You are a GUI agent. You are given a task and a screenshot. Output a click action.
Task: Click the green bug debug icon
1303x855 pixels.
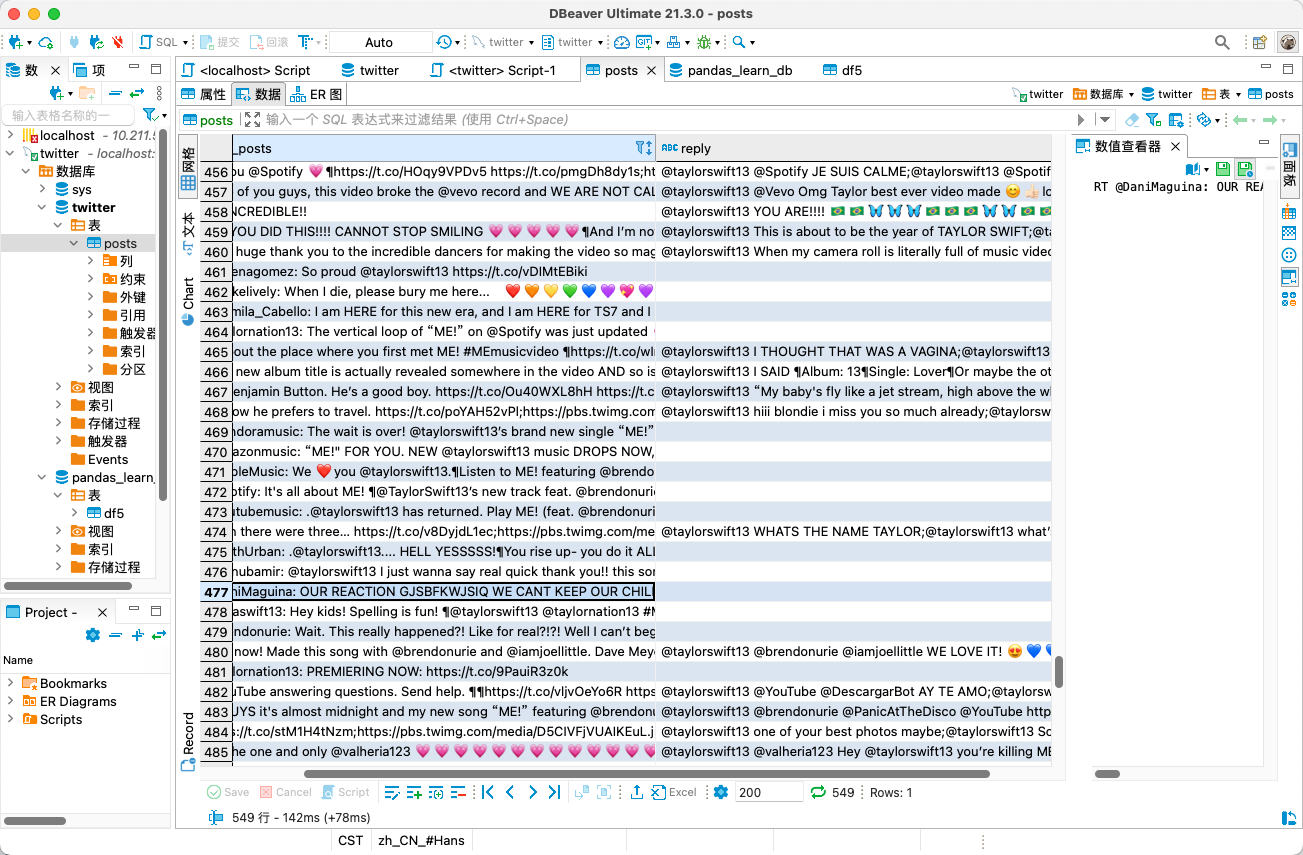tap(704, 42)
